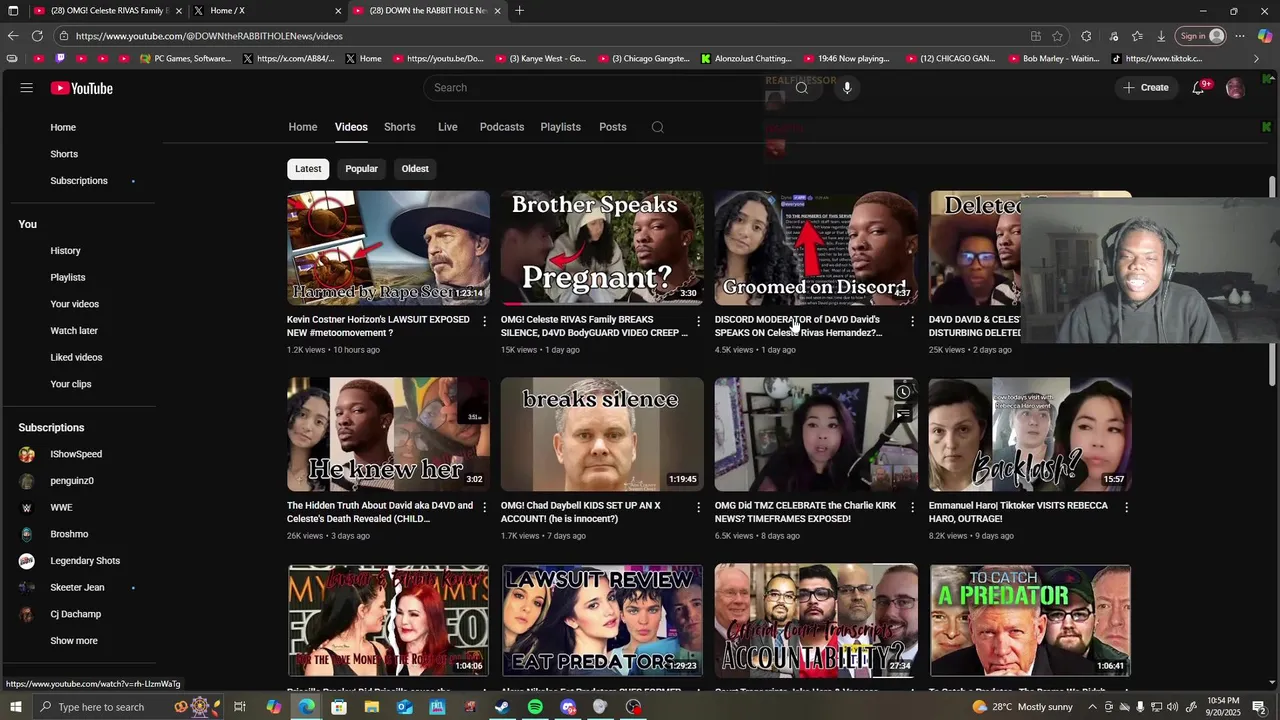Image resolution: width=1280 pixels, height=720 pixels.
Task: Open options menu for TMZ CELEBRATE video
Action: (x=911, y=507)
